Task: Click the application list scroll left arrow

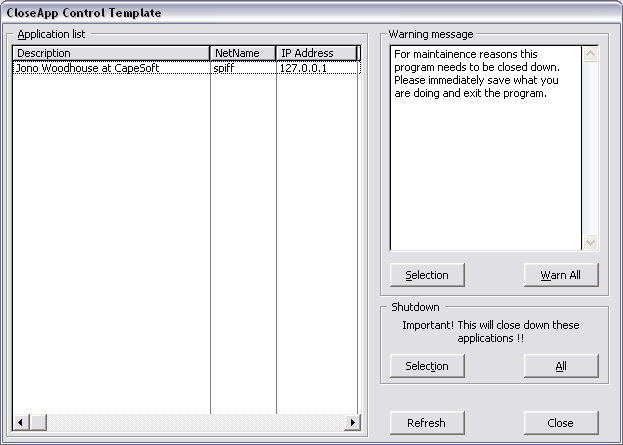Action: pos(20,423)
